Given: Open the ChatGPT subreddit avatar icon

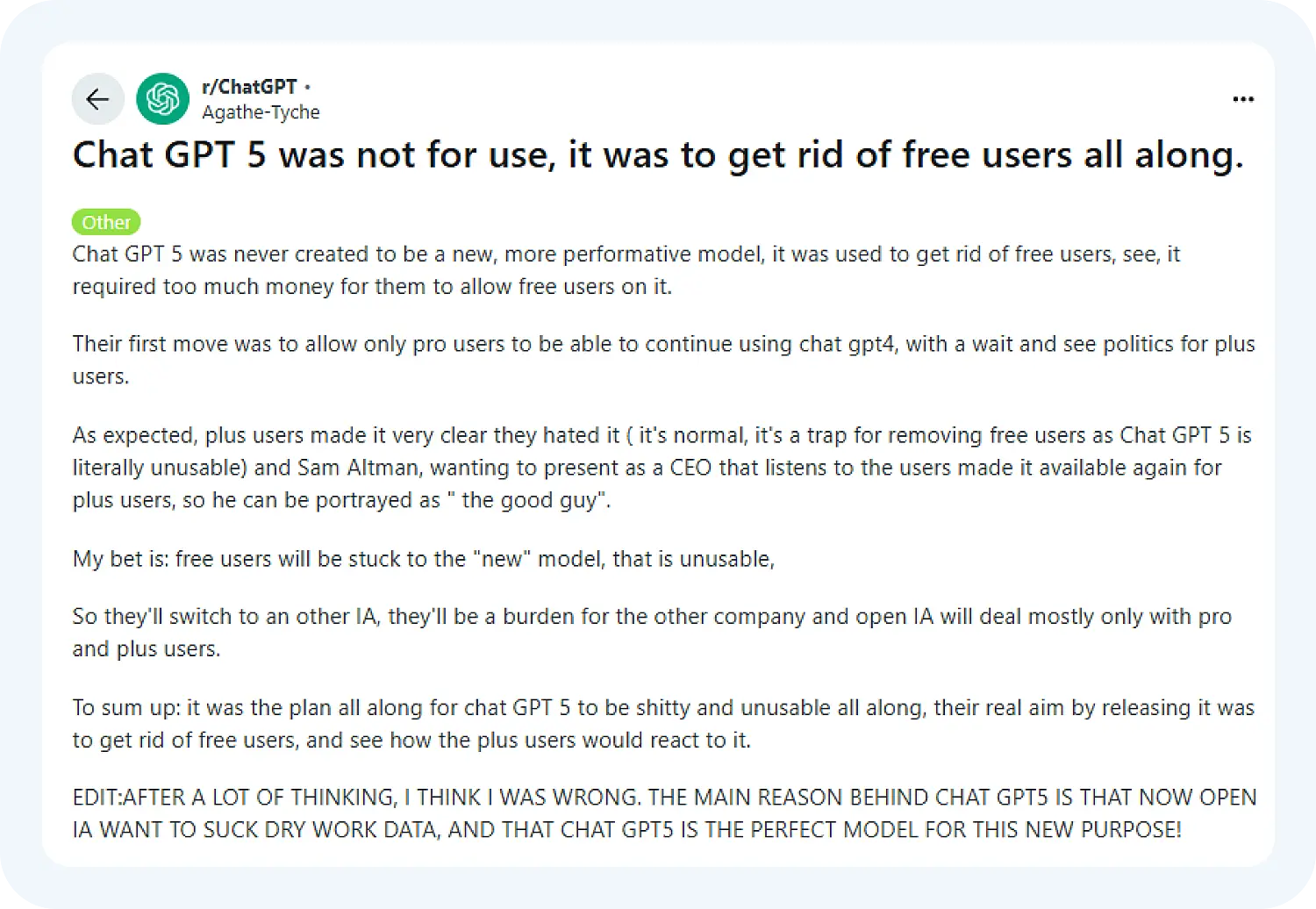Looking at the screenshot, I should point(162,99).
